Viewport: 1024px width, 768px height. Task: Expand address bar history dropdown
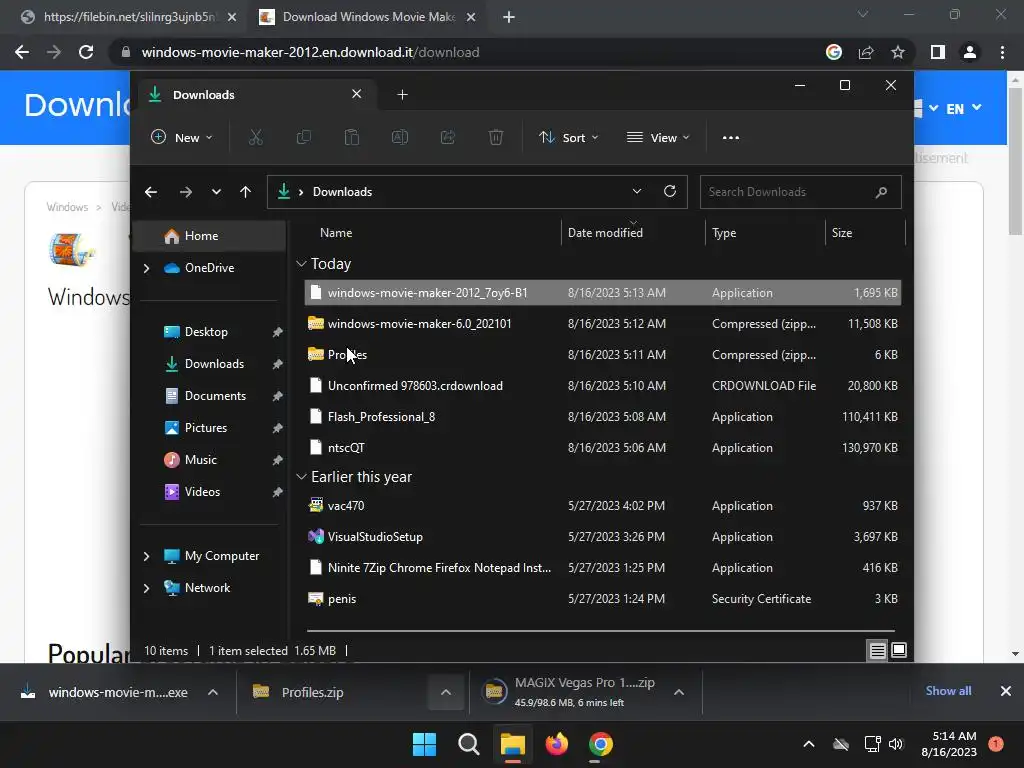pyautogui.click(x=637, y=191)
